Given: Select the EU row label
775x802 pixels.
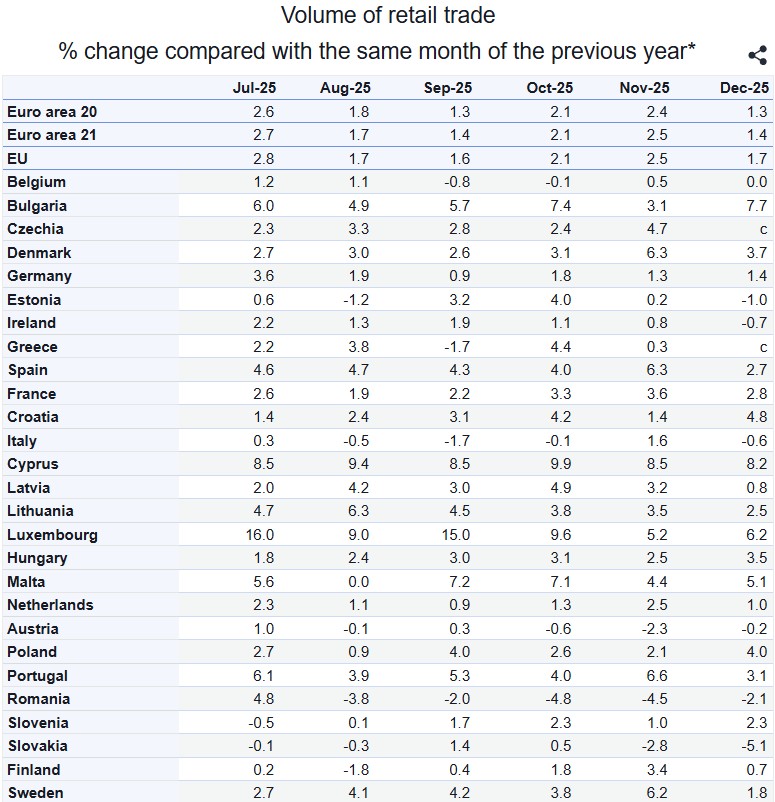Looking at the screenshot, I should point(18,158).
